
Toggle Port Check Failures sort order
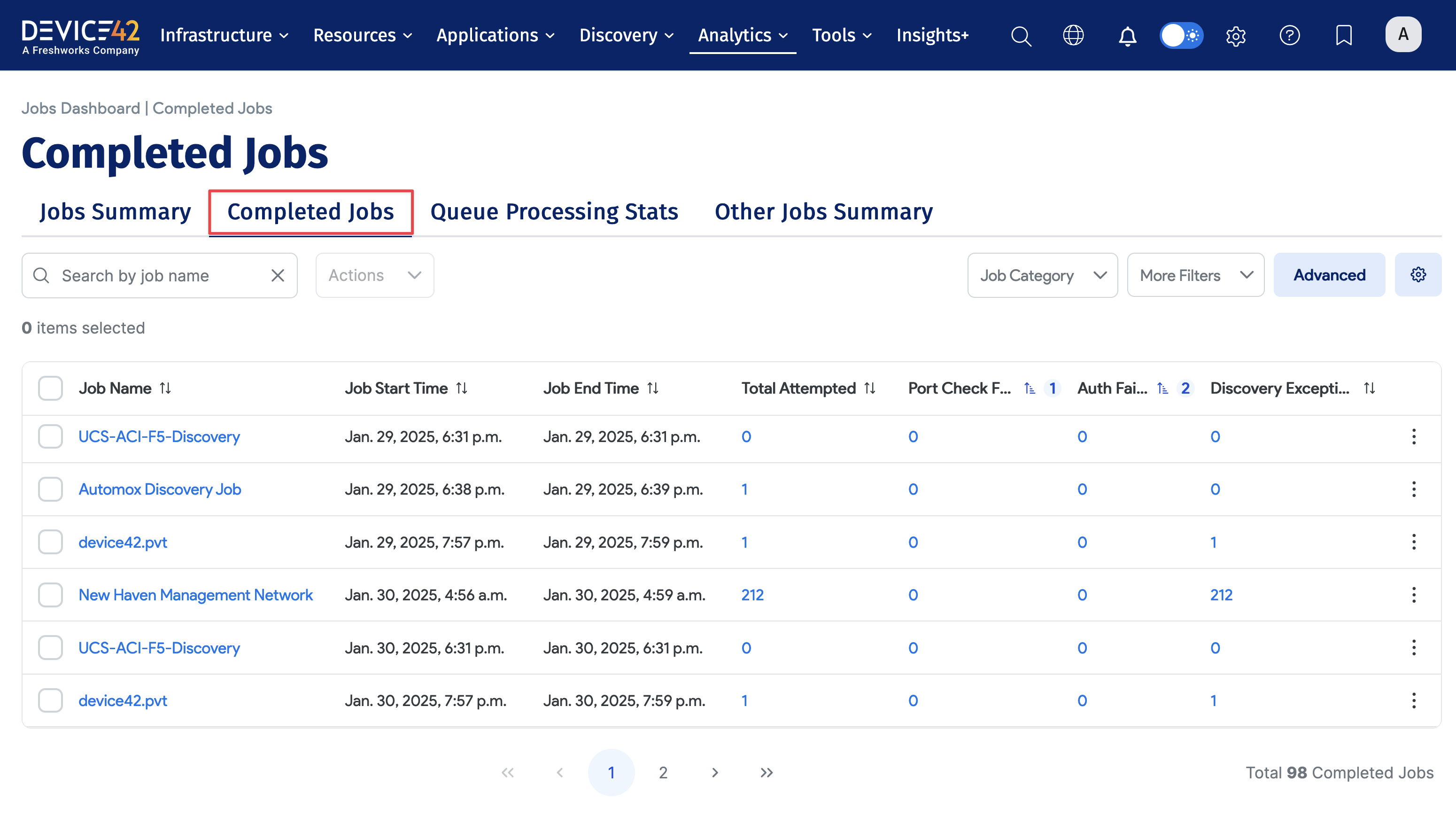pyautogui.click(x=1030, y=388)
